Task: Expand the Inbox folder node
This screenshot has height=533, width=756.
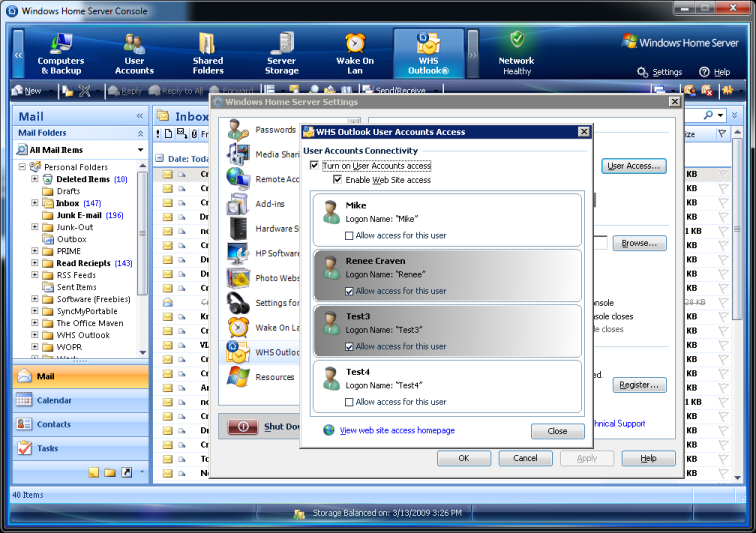Action: pos(35,203)
